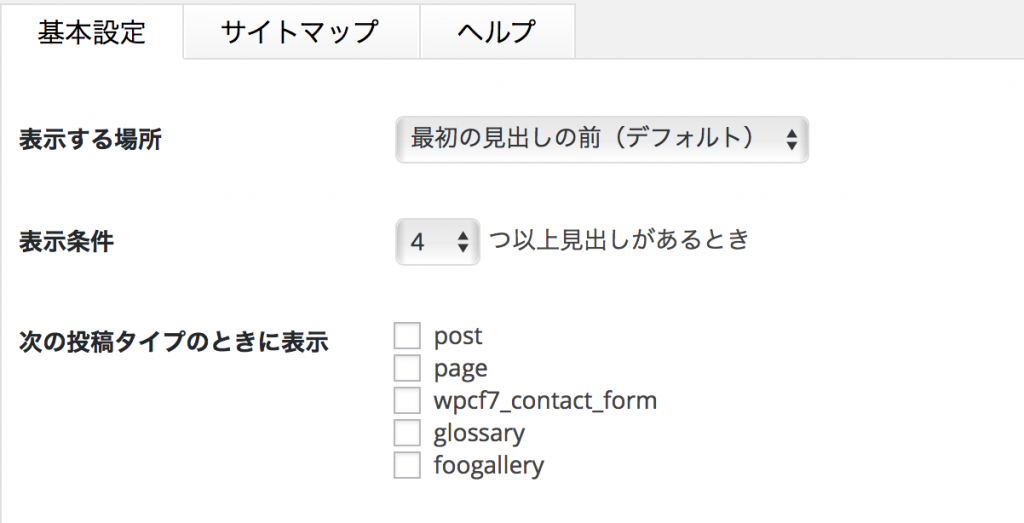Click the 表示条件 setting label
The image size is (1024, 523).
(66, 242)
